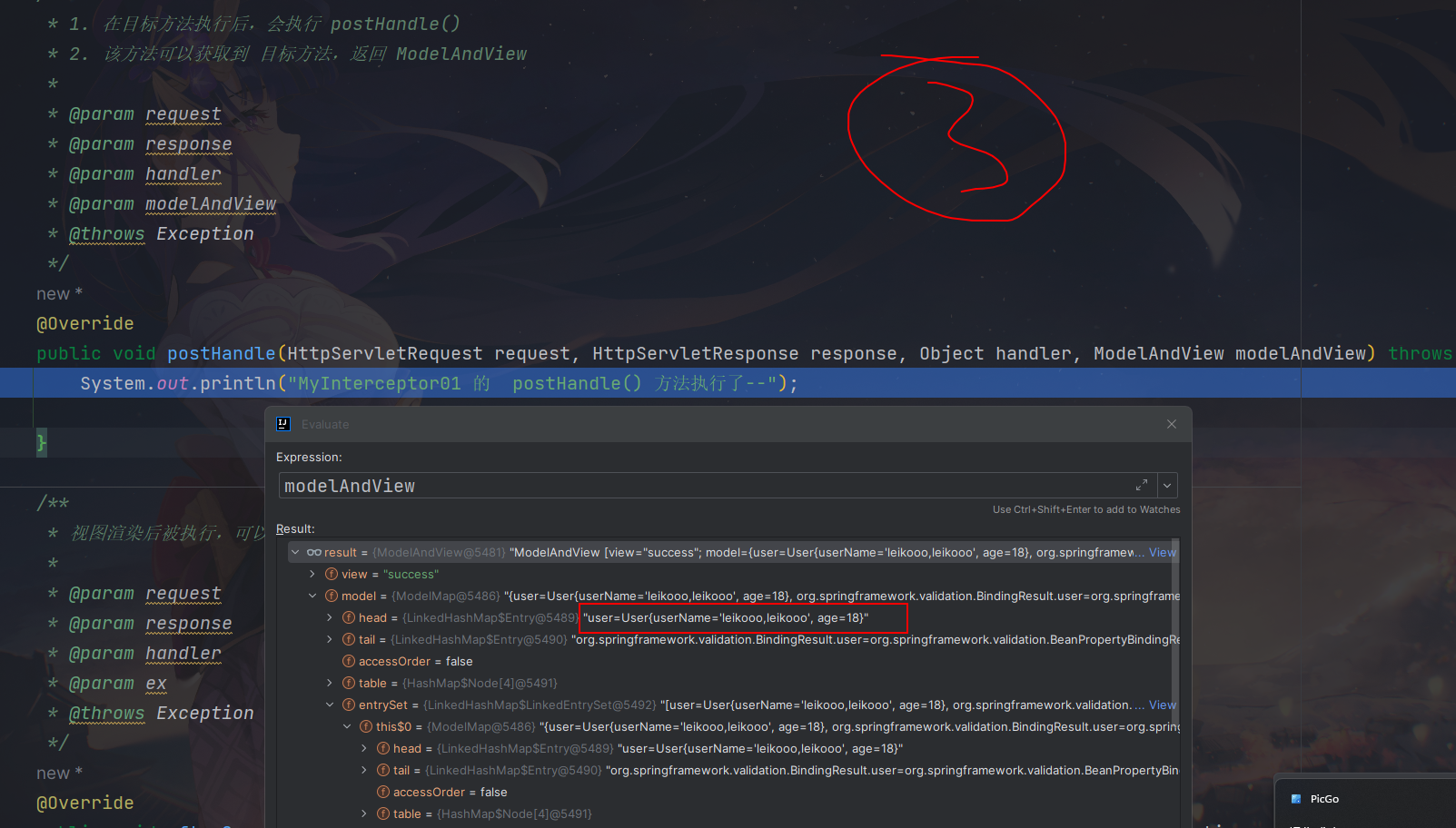Collapse the model ModelMap@5486 node
Screen dimensions: 1456x828
(x=312, y=596)
